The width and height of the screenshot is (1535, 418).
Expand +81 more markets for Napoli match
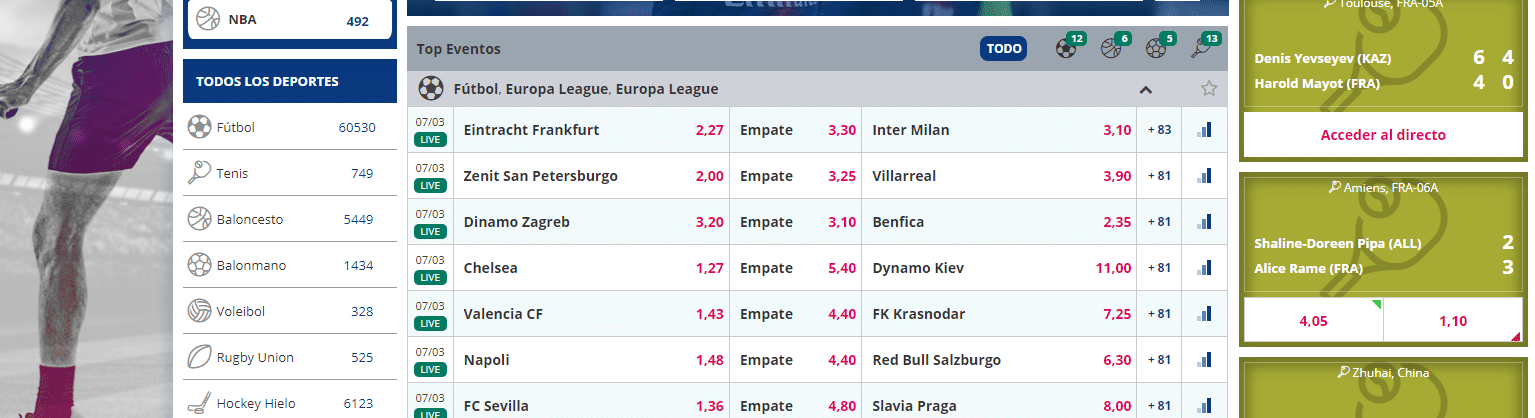pos(1159,360)
